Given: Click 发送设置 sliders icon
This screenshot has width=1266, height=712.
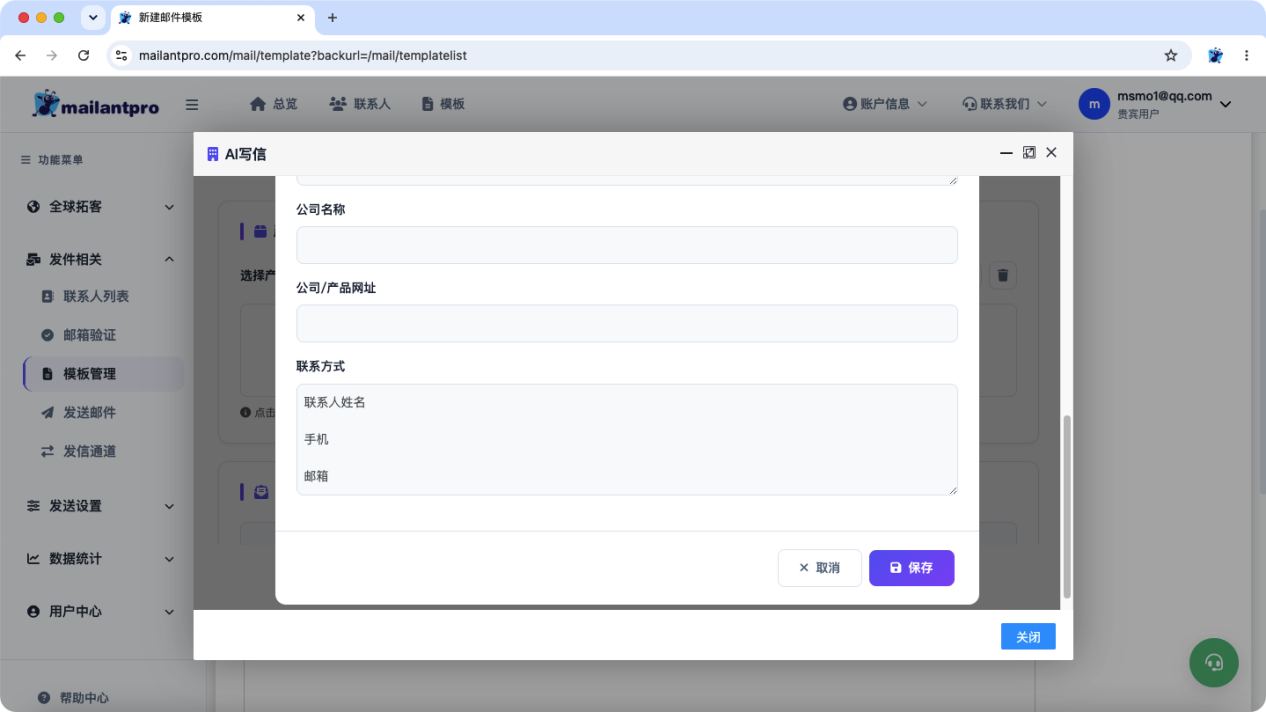Looking at the screenshot, I should (x=33, y=506).
